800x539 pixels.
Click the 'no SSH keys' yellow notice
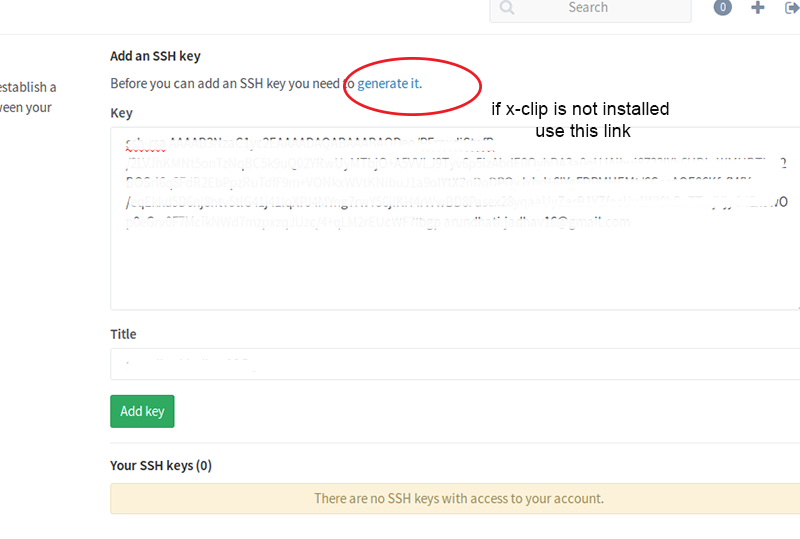click(x=455, y=499)
